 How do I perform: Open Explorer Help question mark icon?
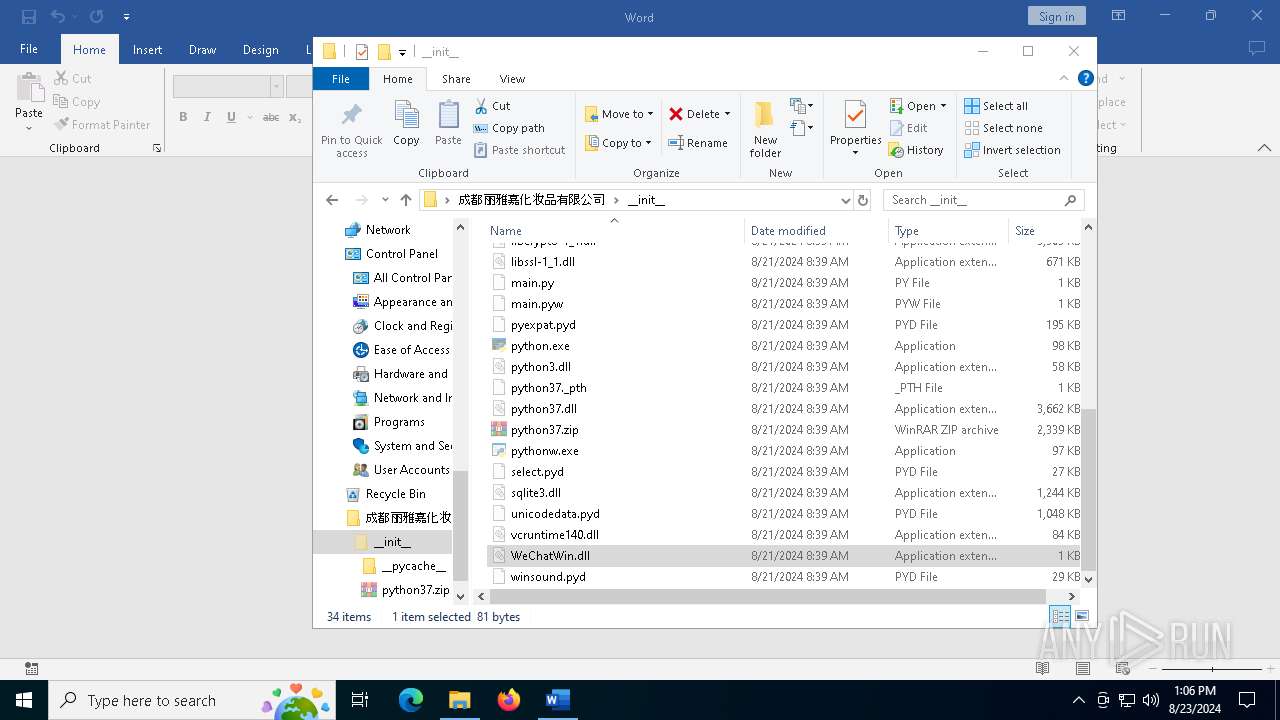(x=1085, y=78)
